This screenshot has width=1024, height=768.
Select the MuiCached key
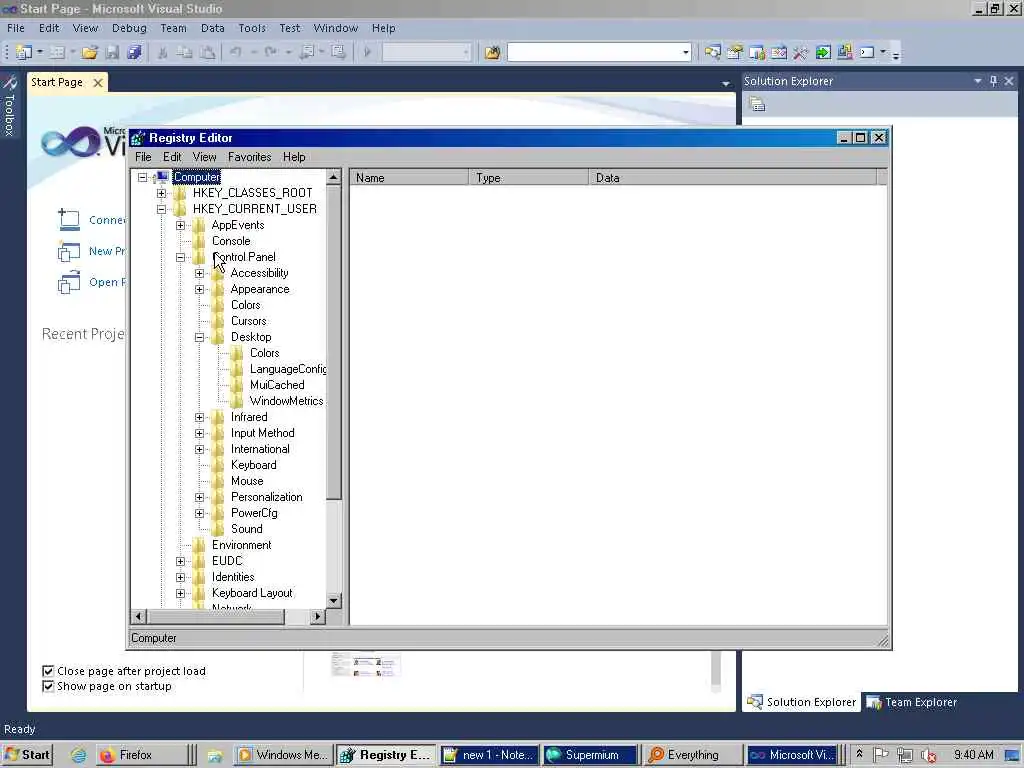(277, 385)
